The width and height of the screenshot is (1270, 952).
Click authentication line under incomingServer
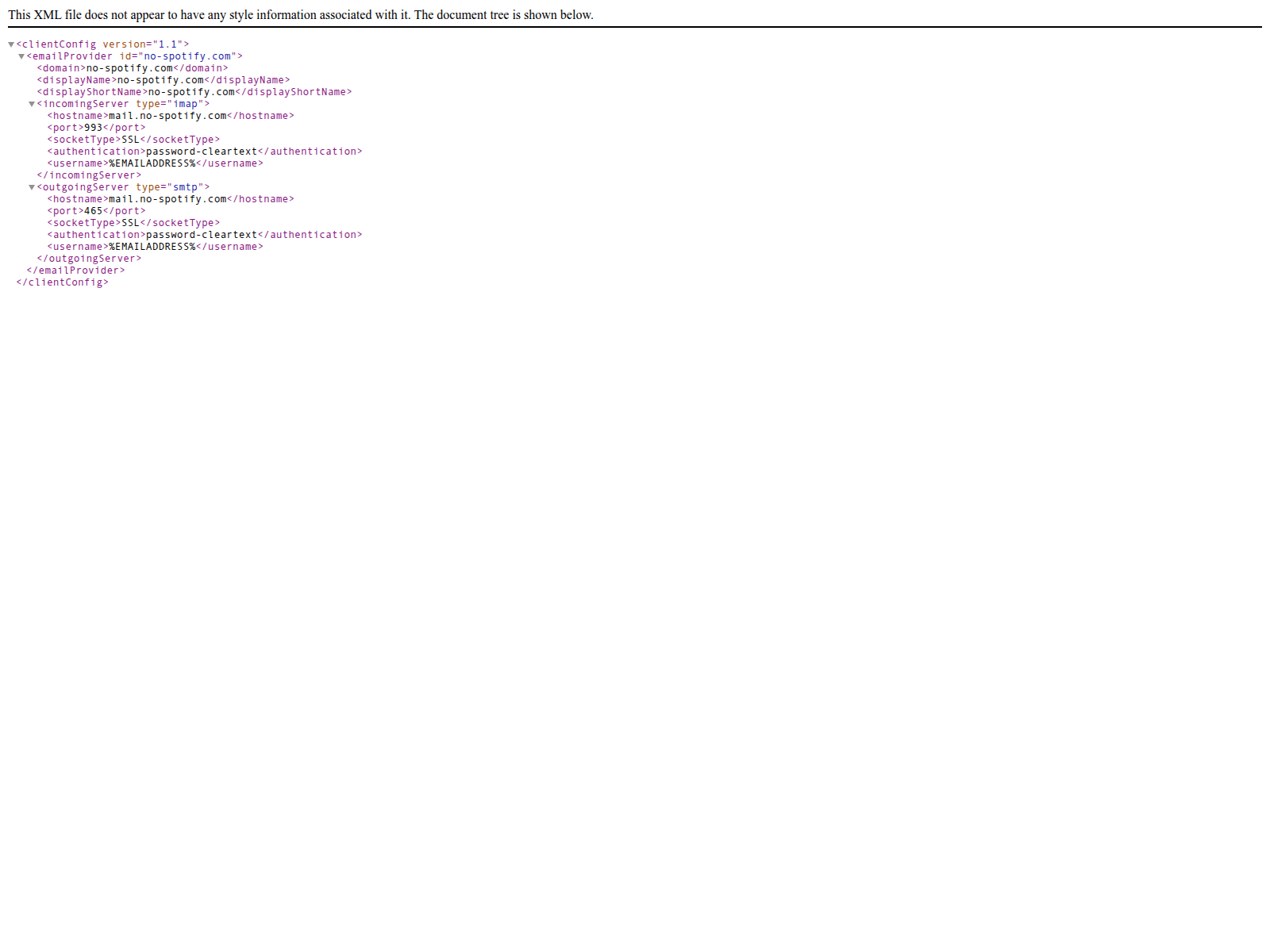pos(205,152)
